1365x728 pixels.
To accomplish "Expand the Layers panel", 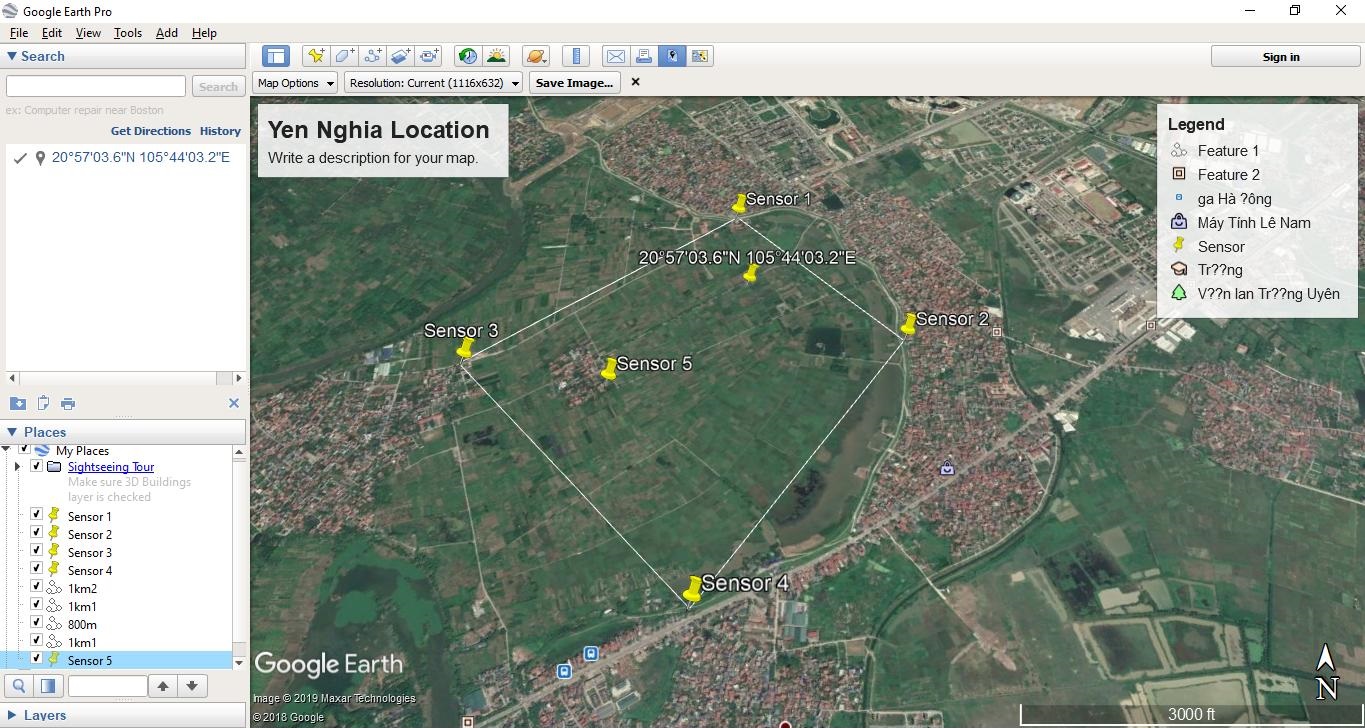I will [12, 715].
